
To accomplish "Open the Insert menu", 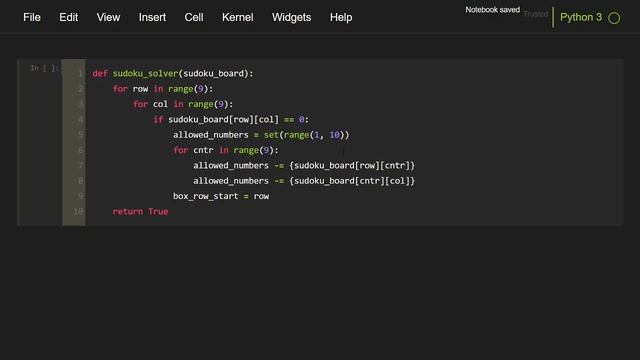I will (x=152, y=18).
